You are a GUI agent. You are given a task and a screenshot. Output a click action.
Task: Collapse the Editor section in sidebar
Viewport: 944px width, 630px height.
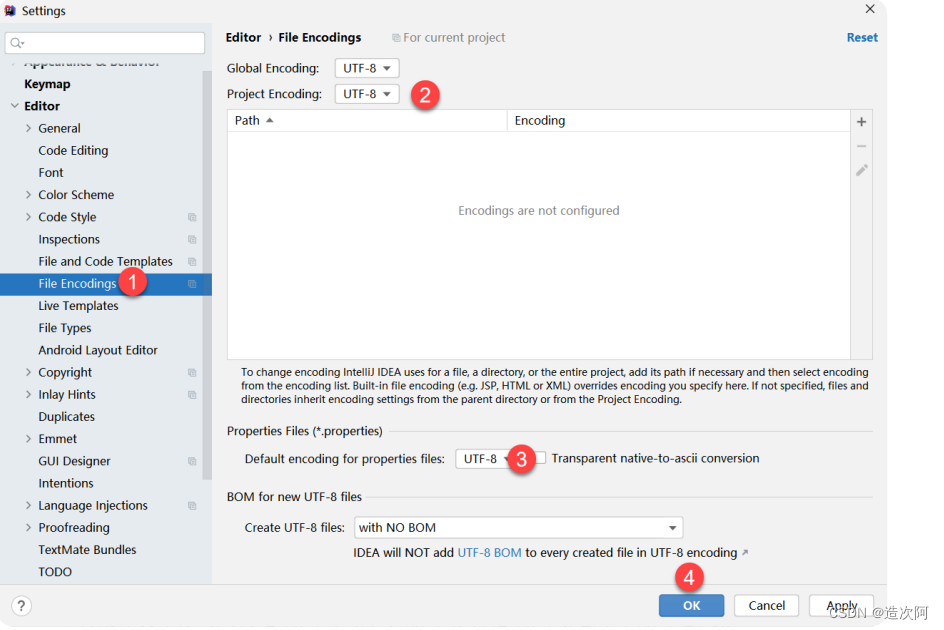(x=14, y=106)
